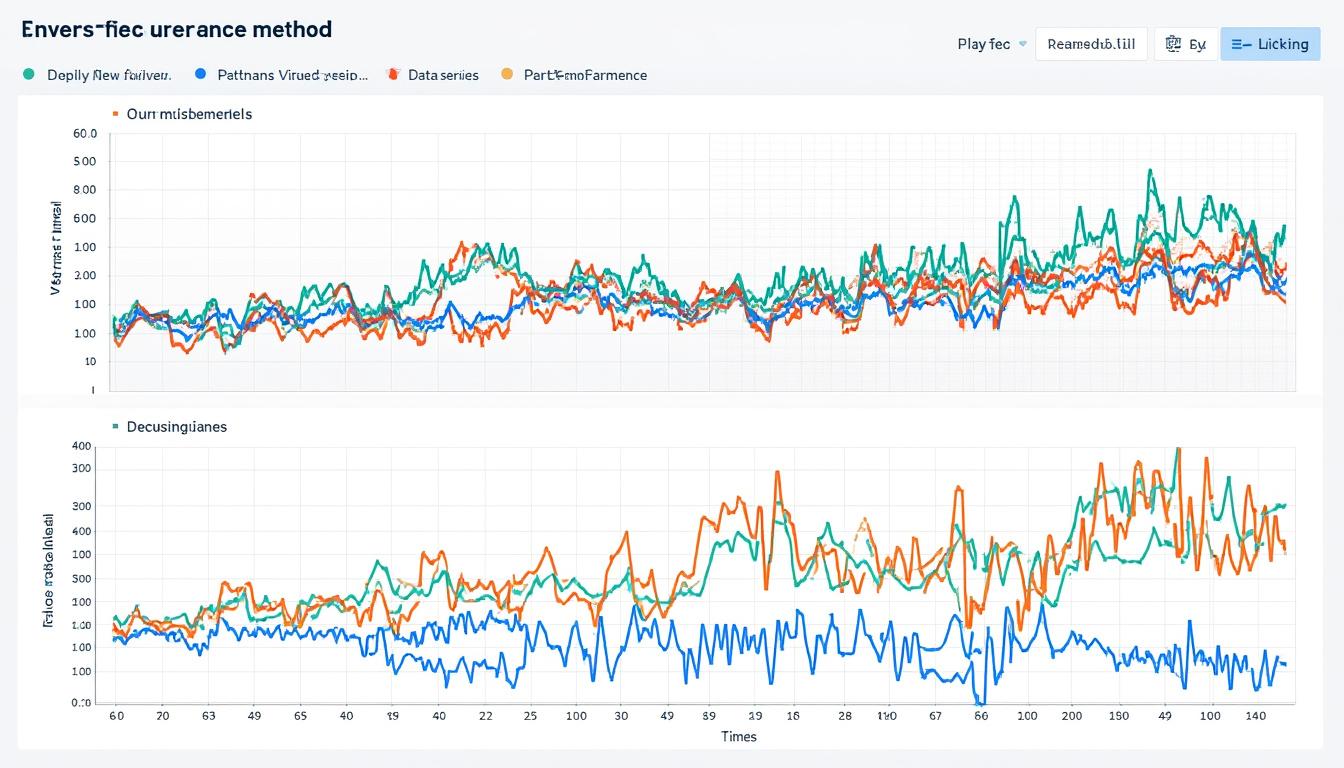
Task: Click the Data series legend label
Action: (443, 75)
